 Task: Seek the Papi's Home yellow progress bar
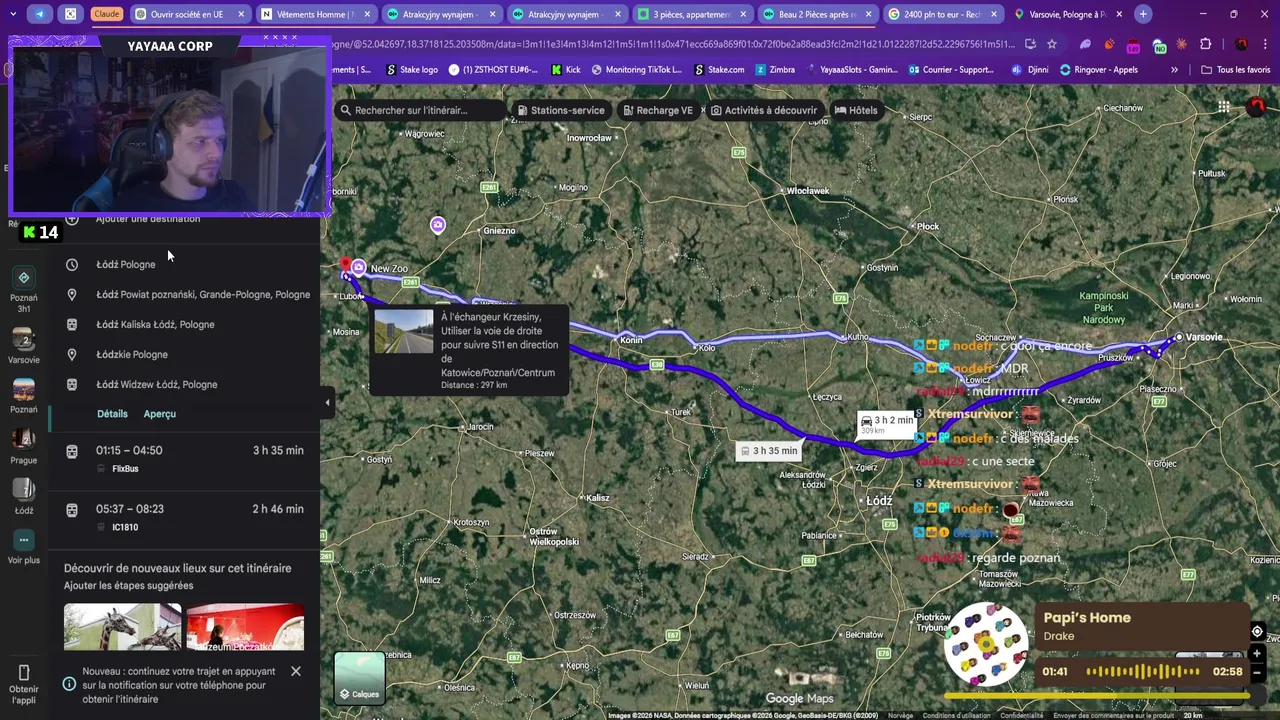[x=1096, y=695]
